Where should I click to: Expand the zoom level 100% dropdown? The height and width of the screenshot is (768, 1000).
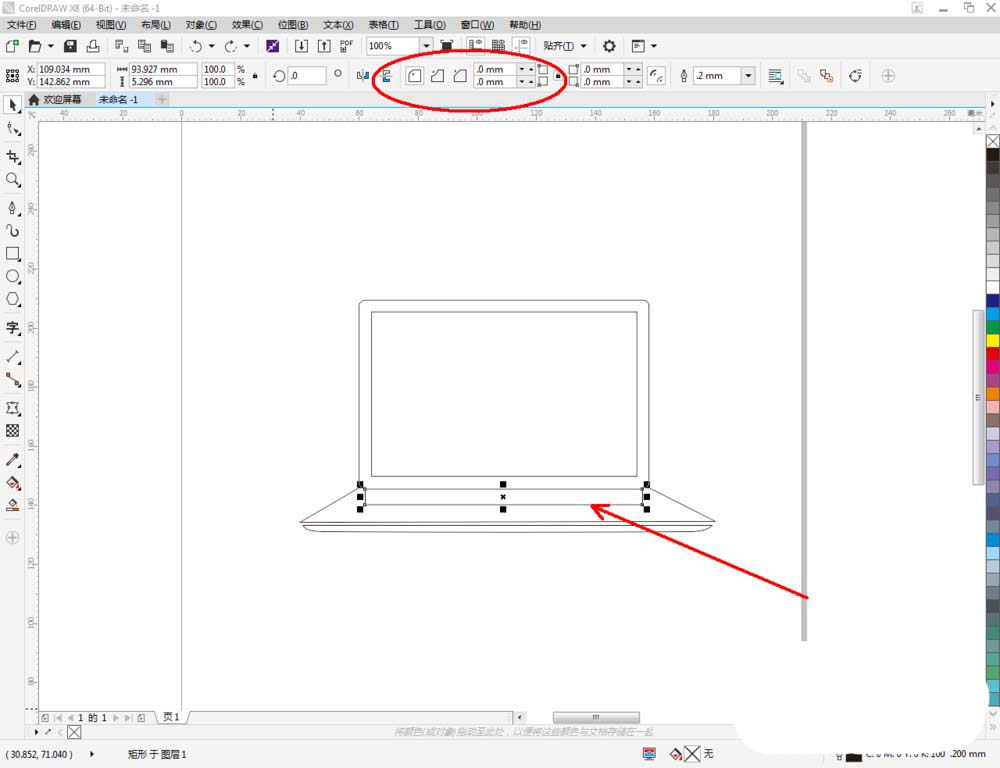tap(426, 46)
